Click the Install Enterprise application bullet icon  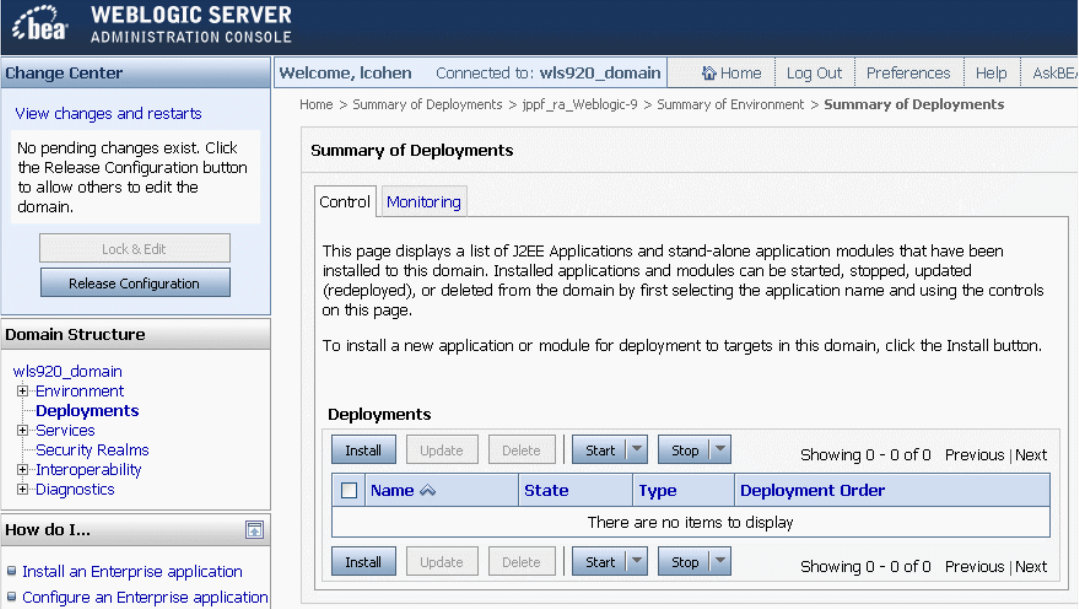coord(12,570)
